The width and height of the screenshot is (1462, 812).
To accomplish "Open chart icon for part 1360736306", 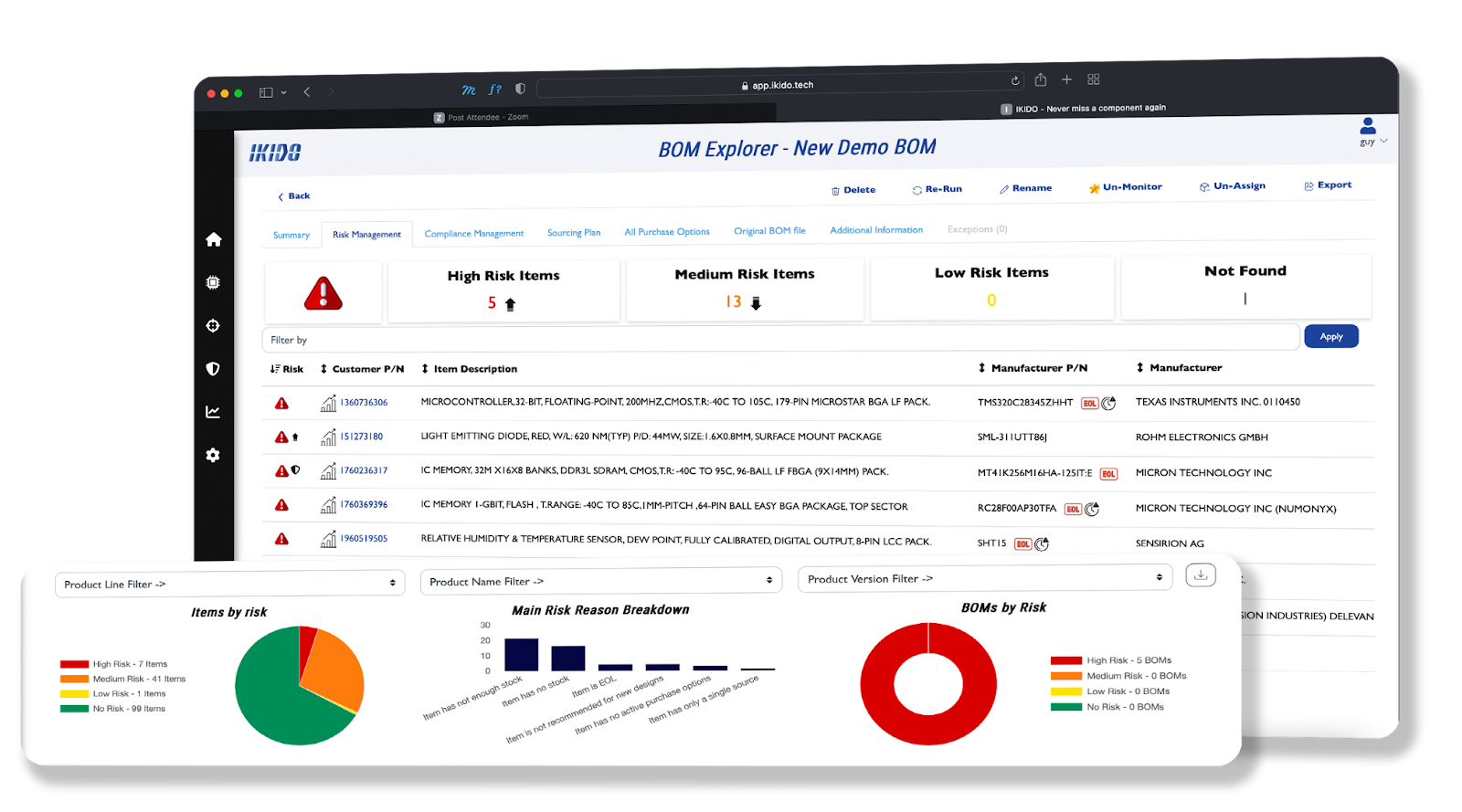I will [328, 403].
